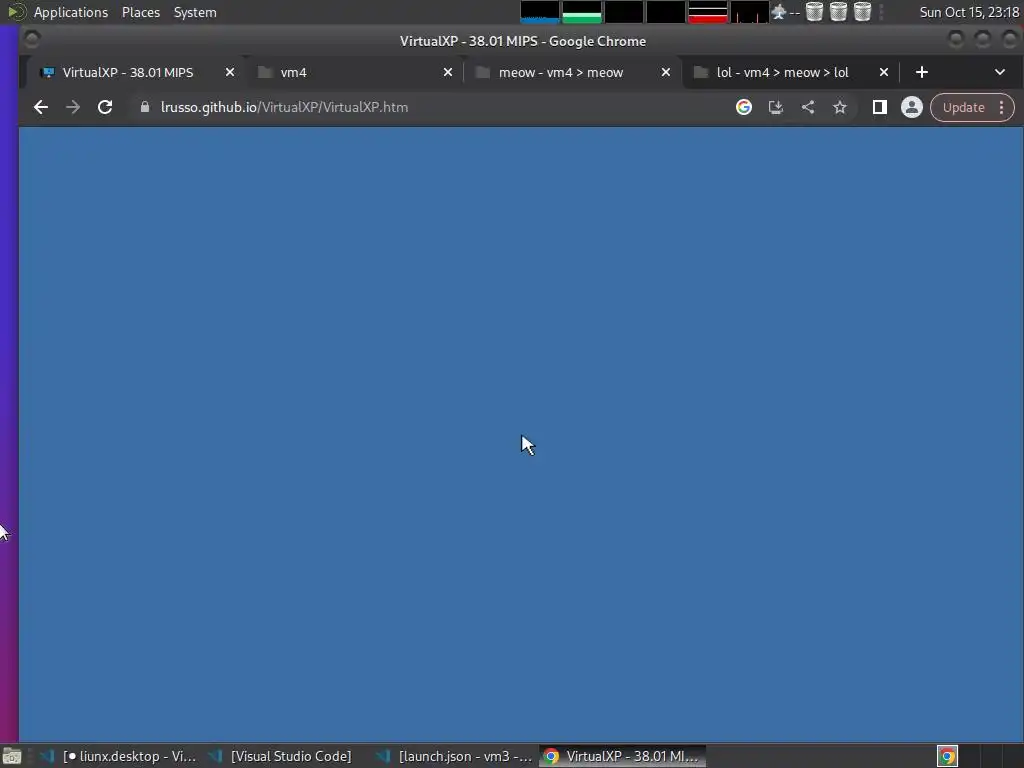Switch to the lol - vm4 > meow > lol tab
The height and width of the screenshot is (768, 1024).
point(790,72)
